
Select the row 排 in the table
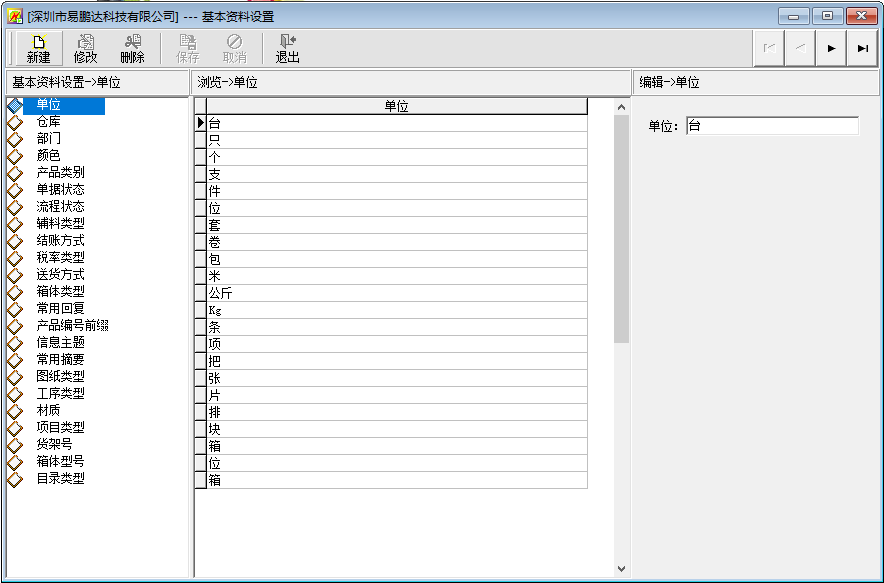pos(397,412)
